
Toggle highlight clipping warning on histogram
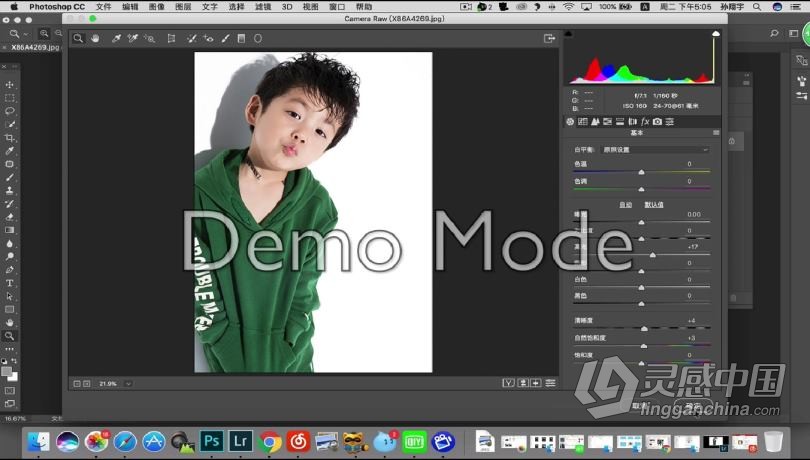point(715,34)
